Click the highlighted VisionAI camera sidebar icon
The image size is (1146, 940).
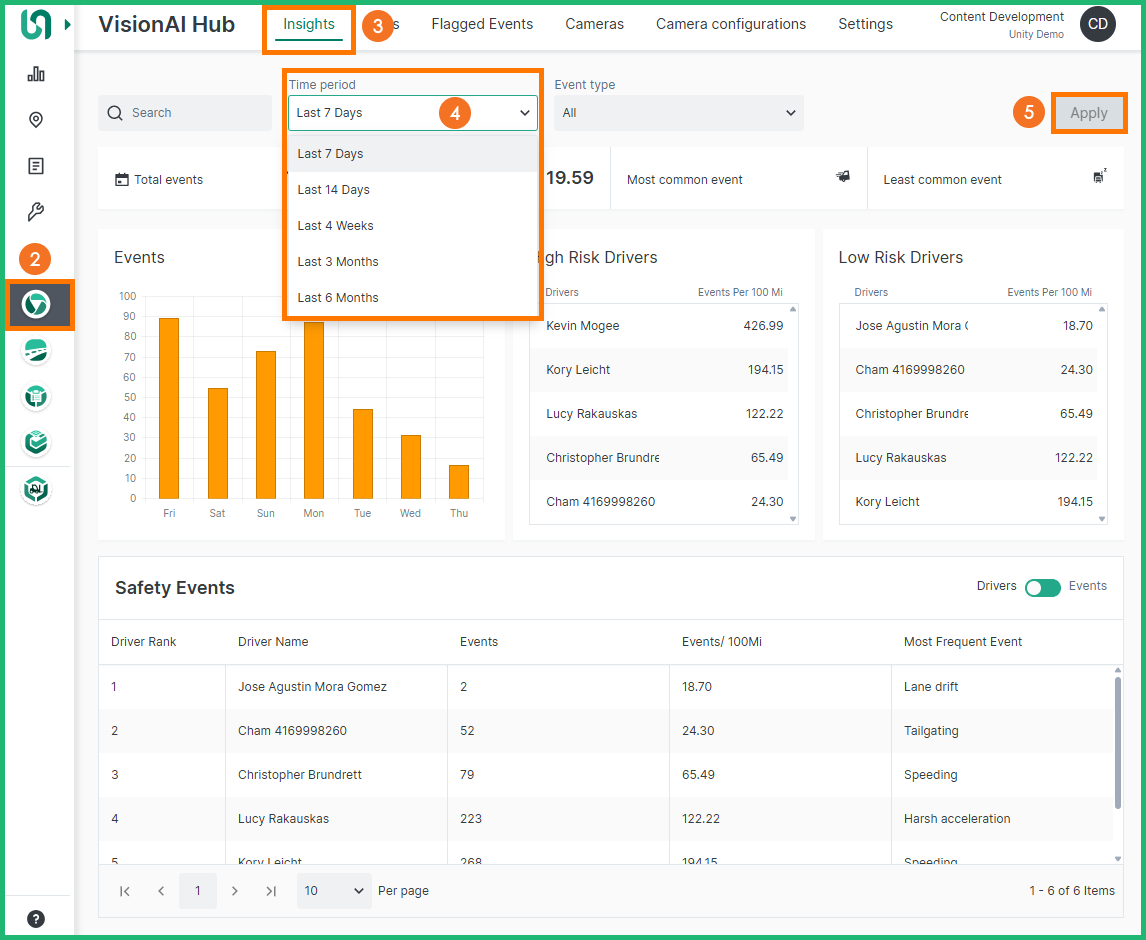pyautogui.click(x=37, y=304)
